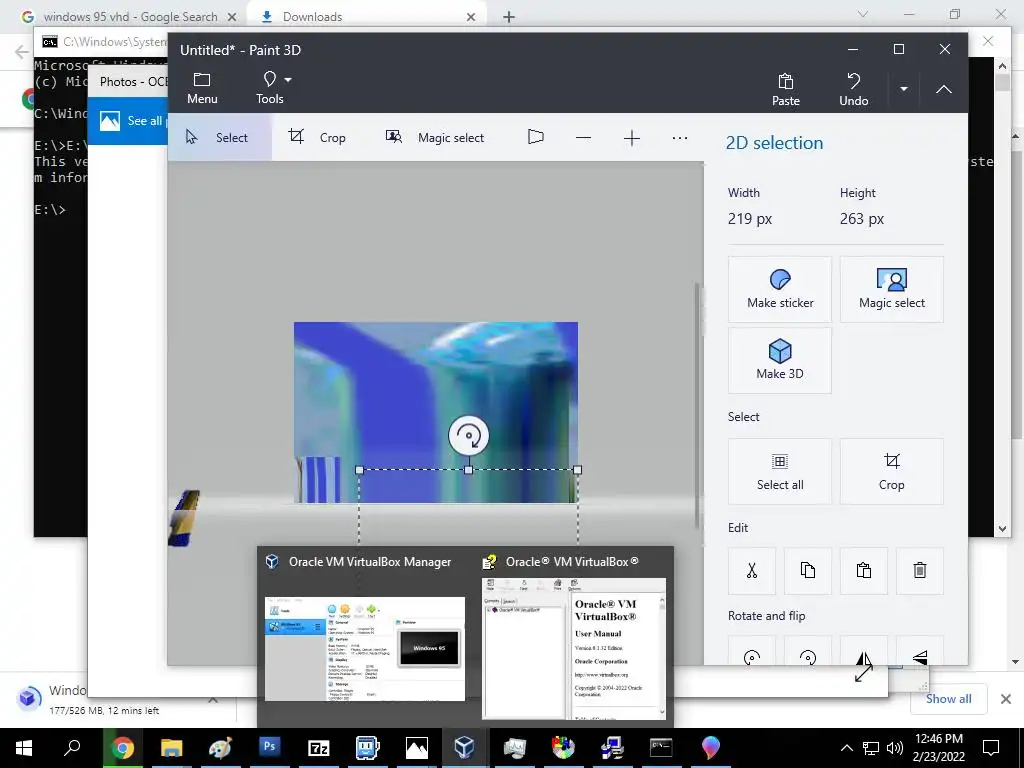Viewport: 1024px width, 768px height.
Task: Open the clock showing 12:46 PM
Action: coord(938,748)
